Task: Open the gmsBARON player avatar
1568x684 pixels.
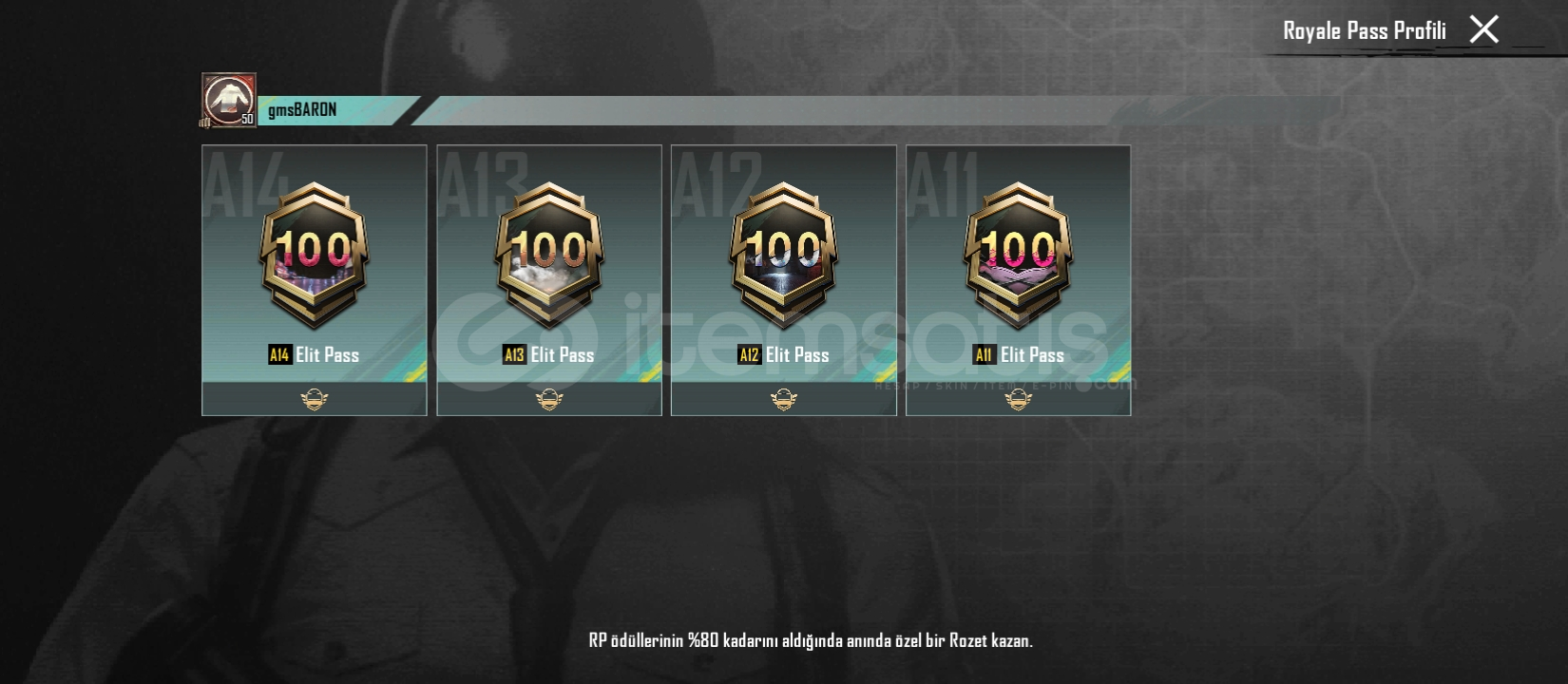Action: click(229, 100)
